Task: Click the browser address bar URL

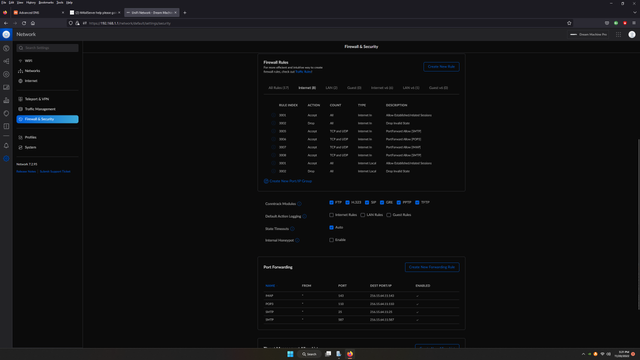Action: 130,23
